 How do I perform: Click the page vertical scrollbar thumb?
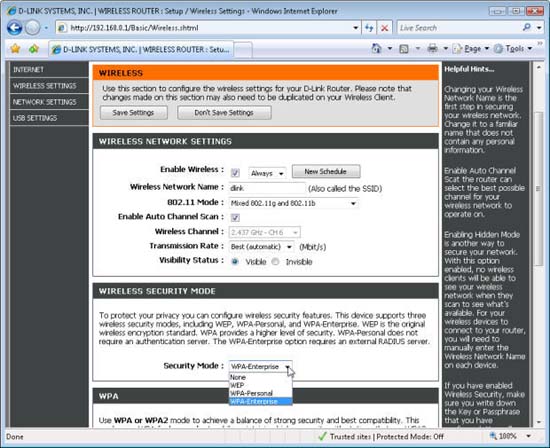[538, 189]
